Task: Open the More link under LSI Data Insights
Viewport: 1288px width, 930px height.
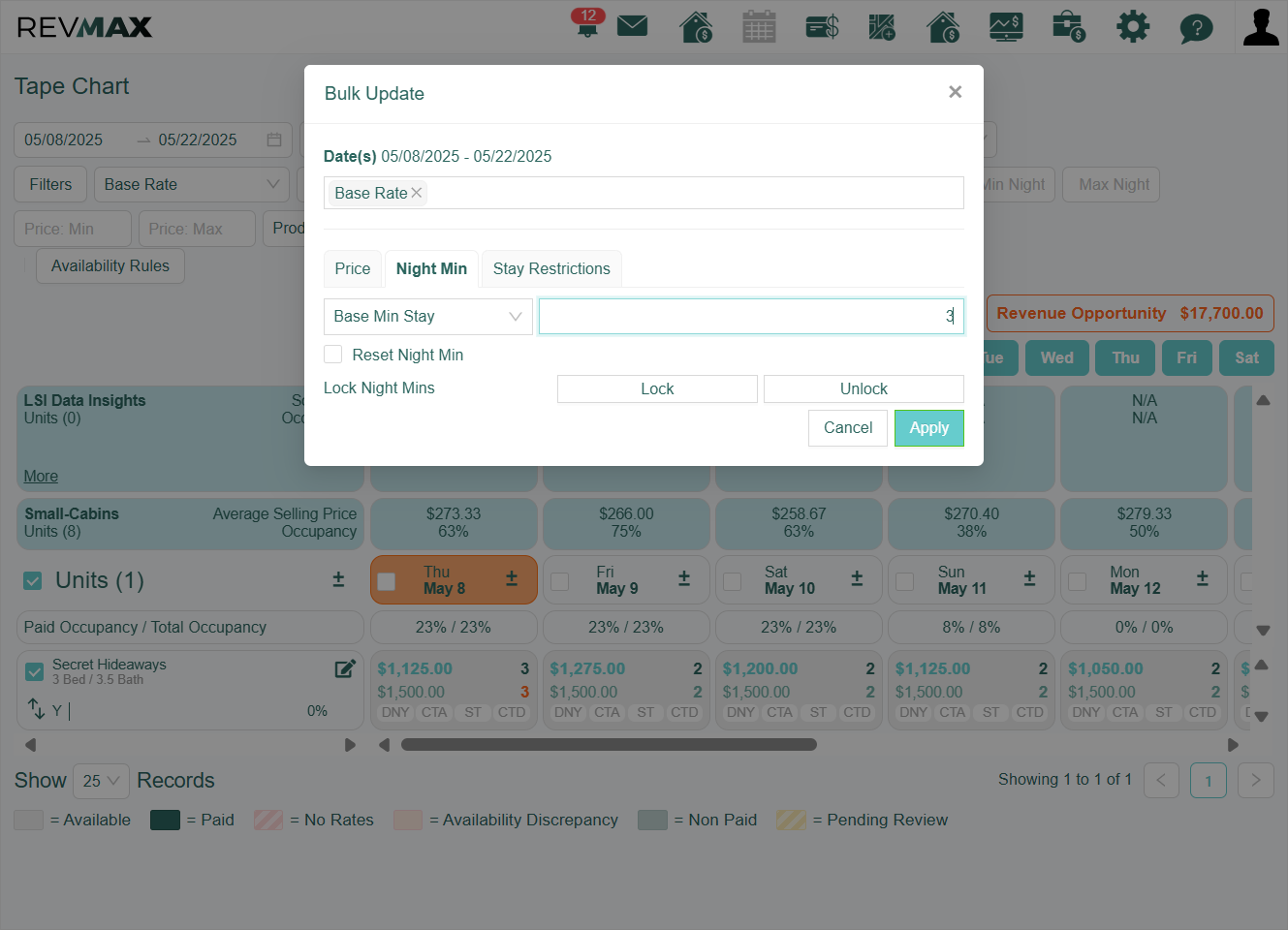Action: coord(41,477)
